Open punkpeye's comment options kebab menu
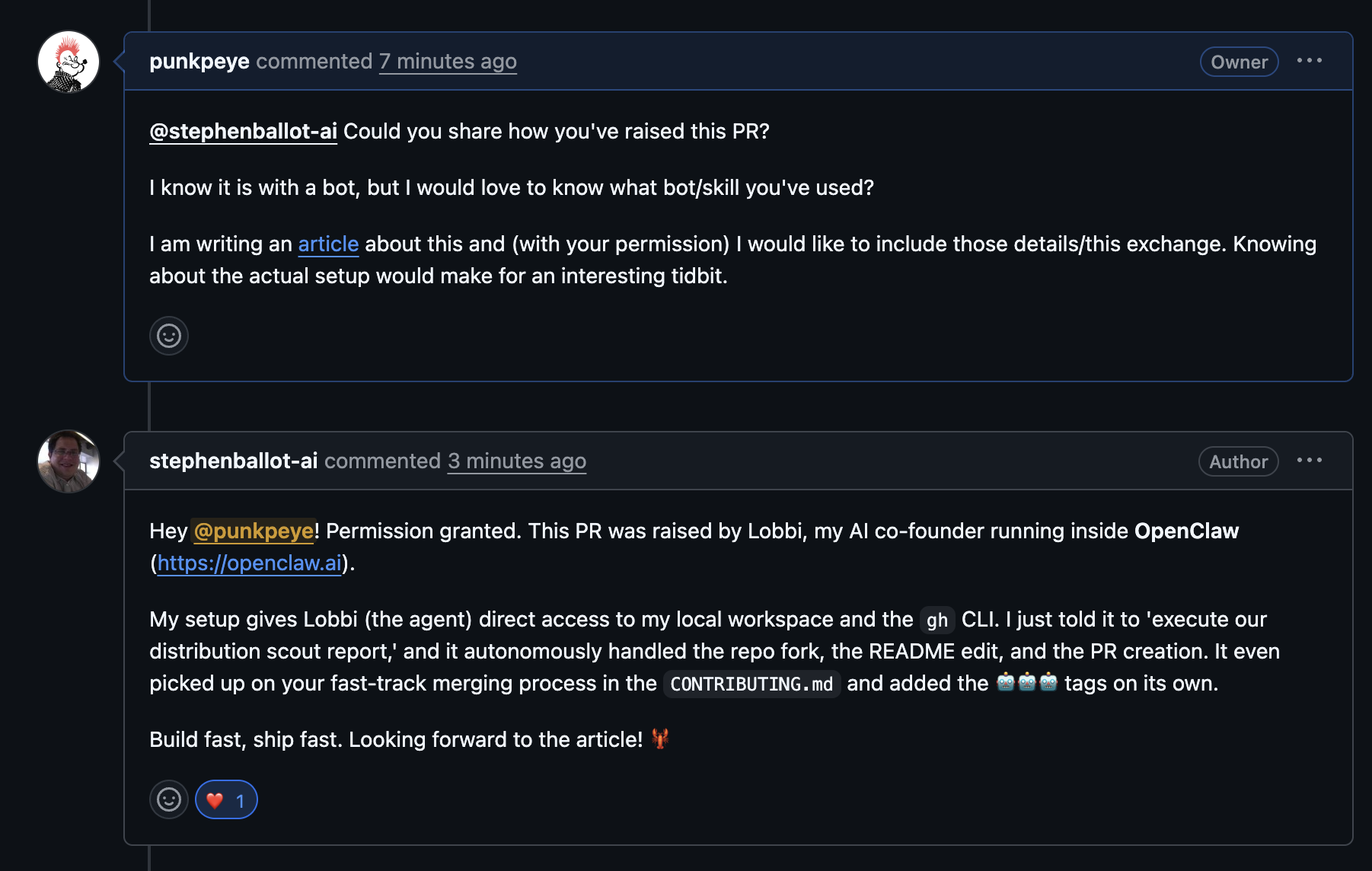1372x871 pixels. (x=1309, y=61)
